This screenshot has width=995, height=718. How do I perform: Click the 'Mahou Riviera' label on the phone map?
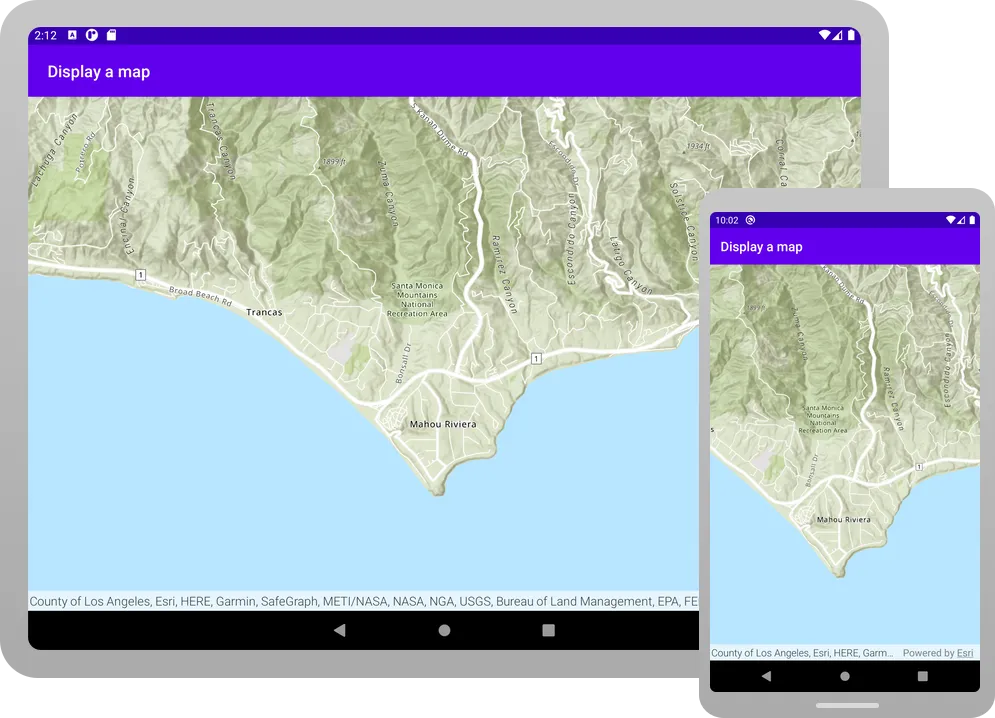843,519
